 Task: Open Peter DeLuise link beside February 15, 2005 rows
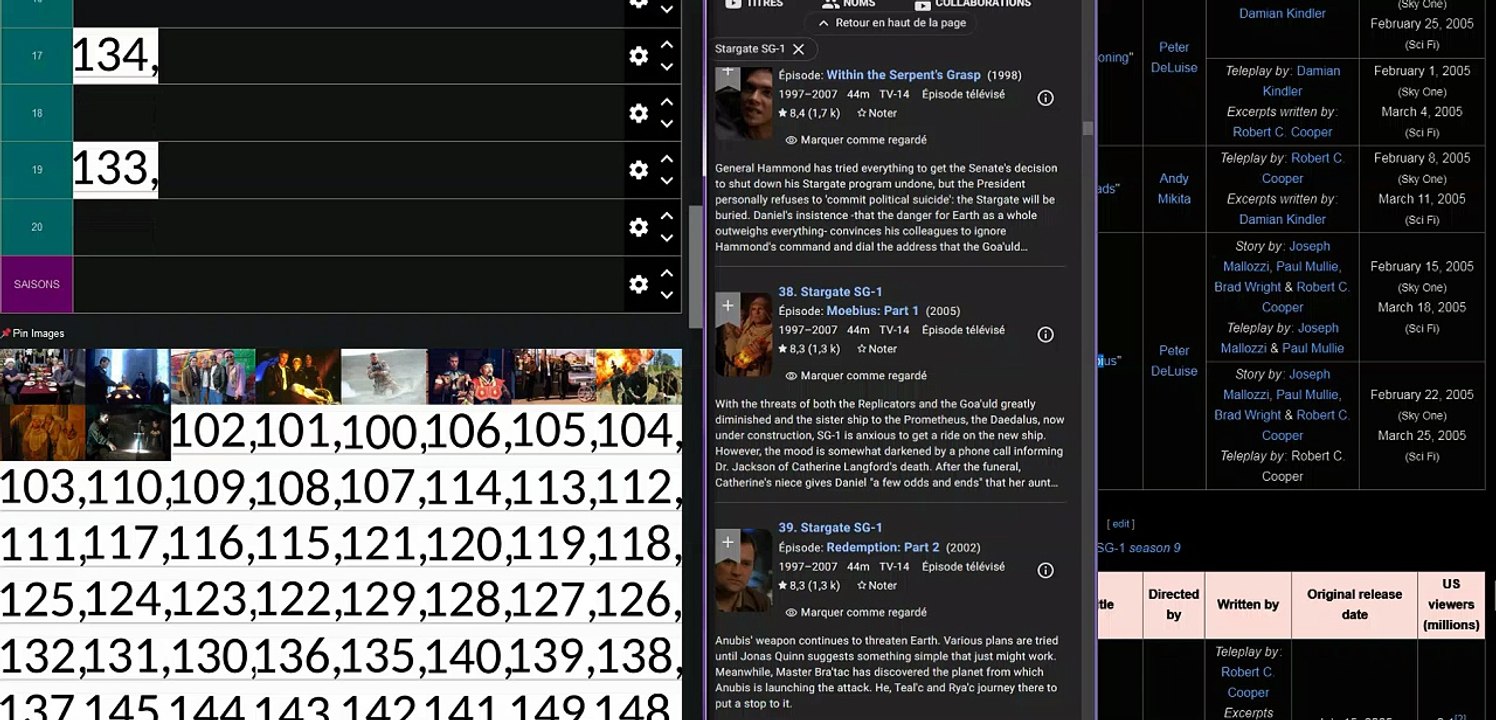click(1174, 360)
